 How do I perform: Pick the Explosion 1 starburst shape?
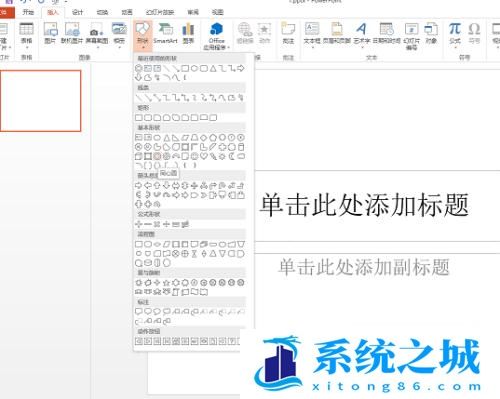138,283
